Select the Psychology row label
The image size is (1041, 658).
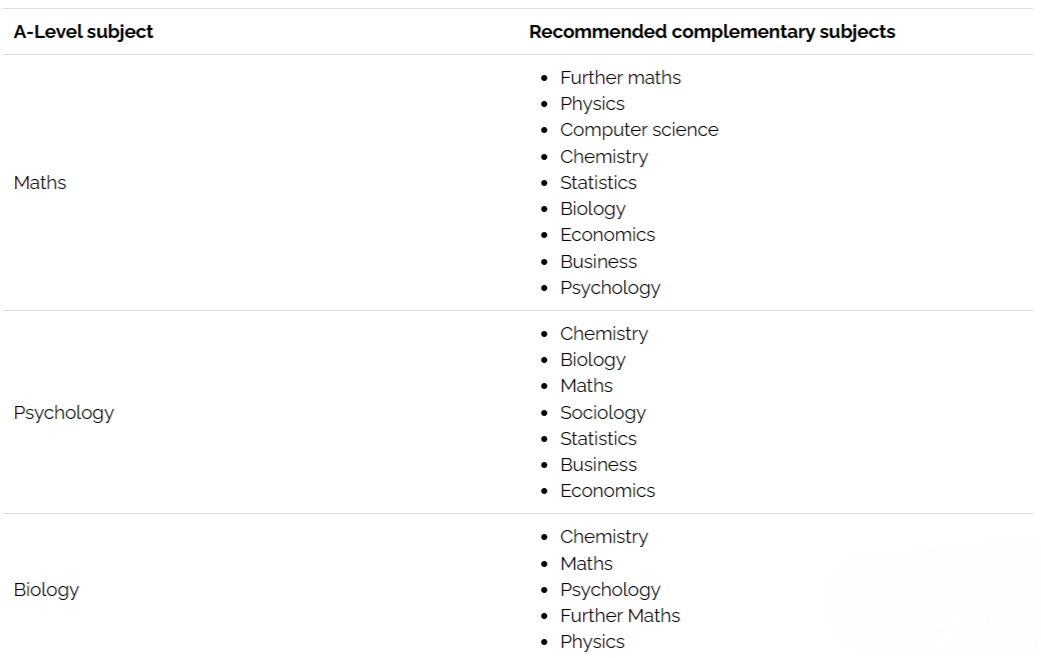64,413
